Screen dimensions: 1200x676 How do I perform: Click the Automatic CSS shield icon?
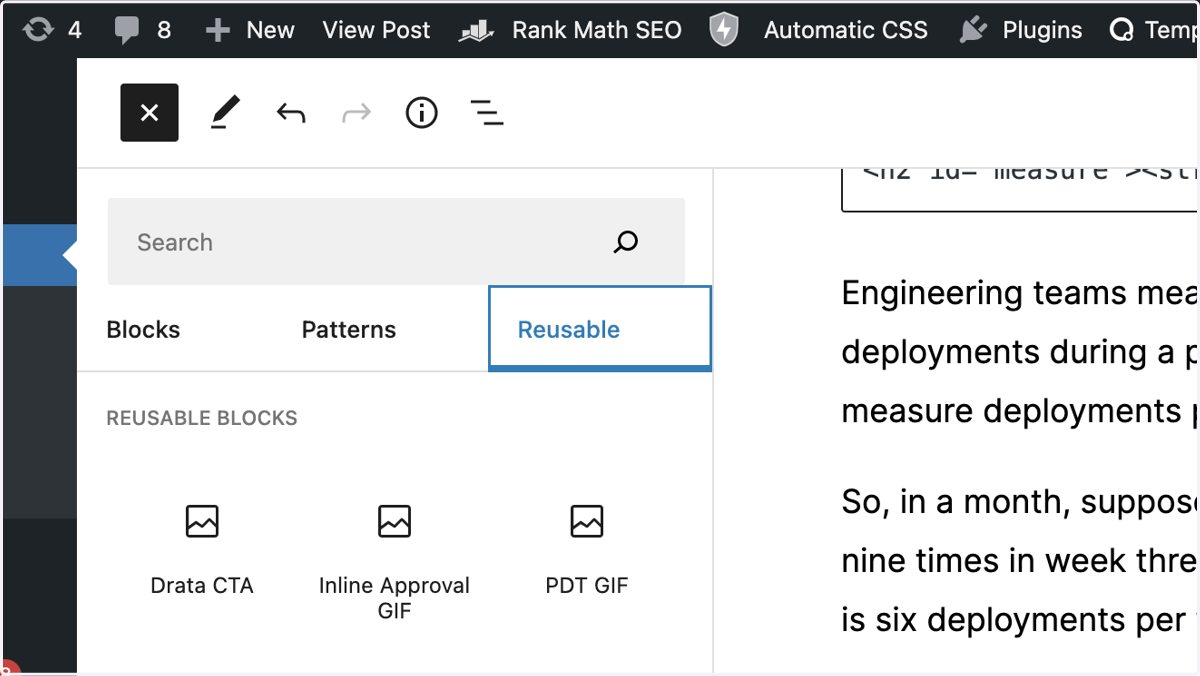724,30
